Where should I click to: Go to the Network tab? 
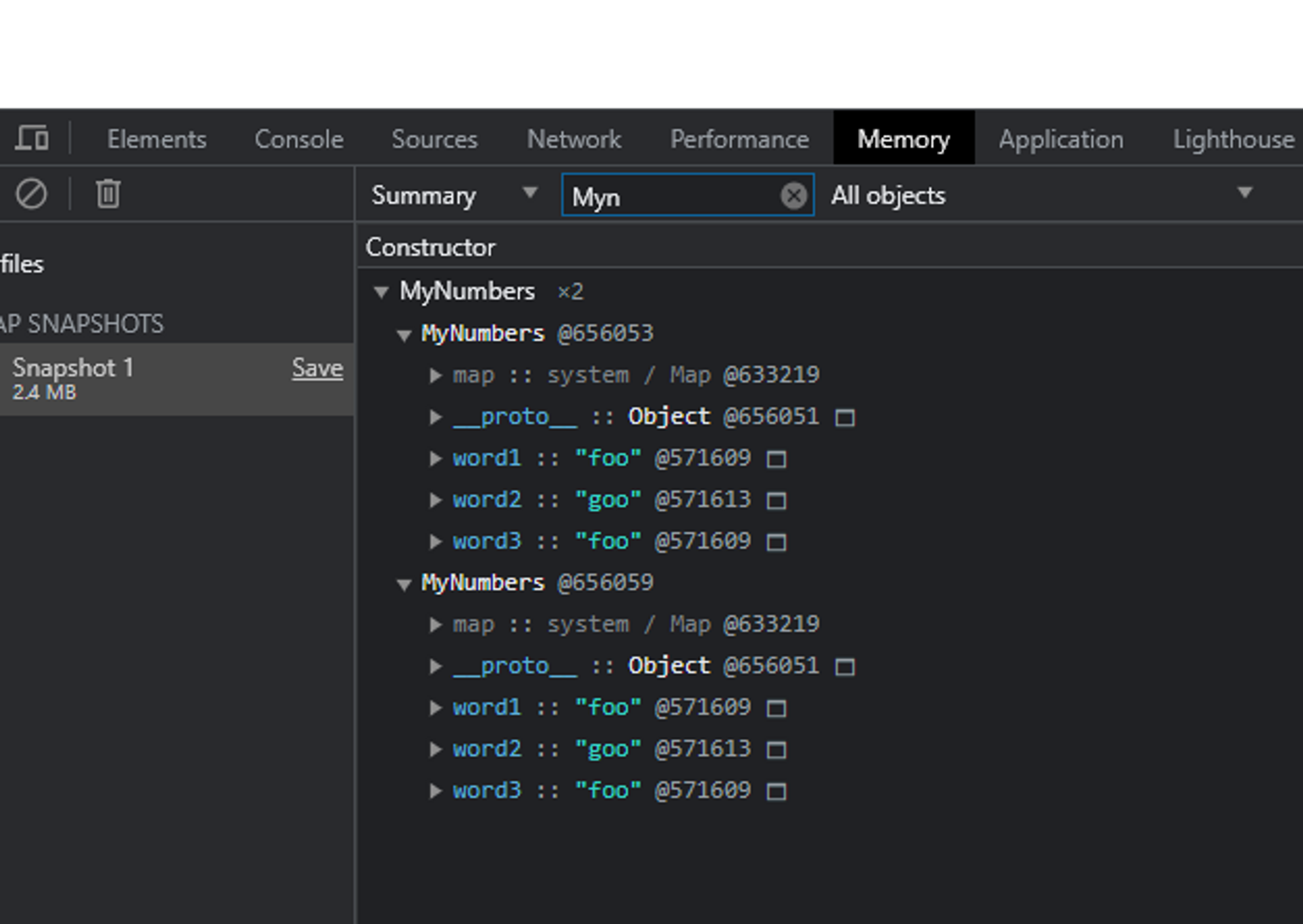click(574, 139)
